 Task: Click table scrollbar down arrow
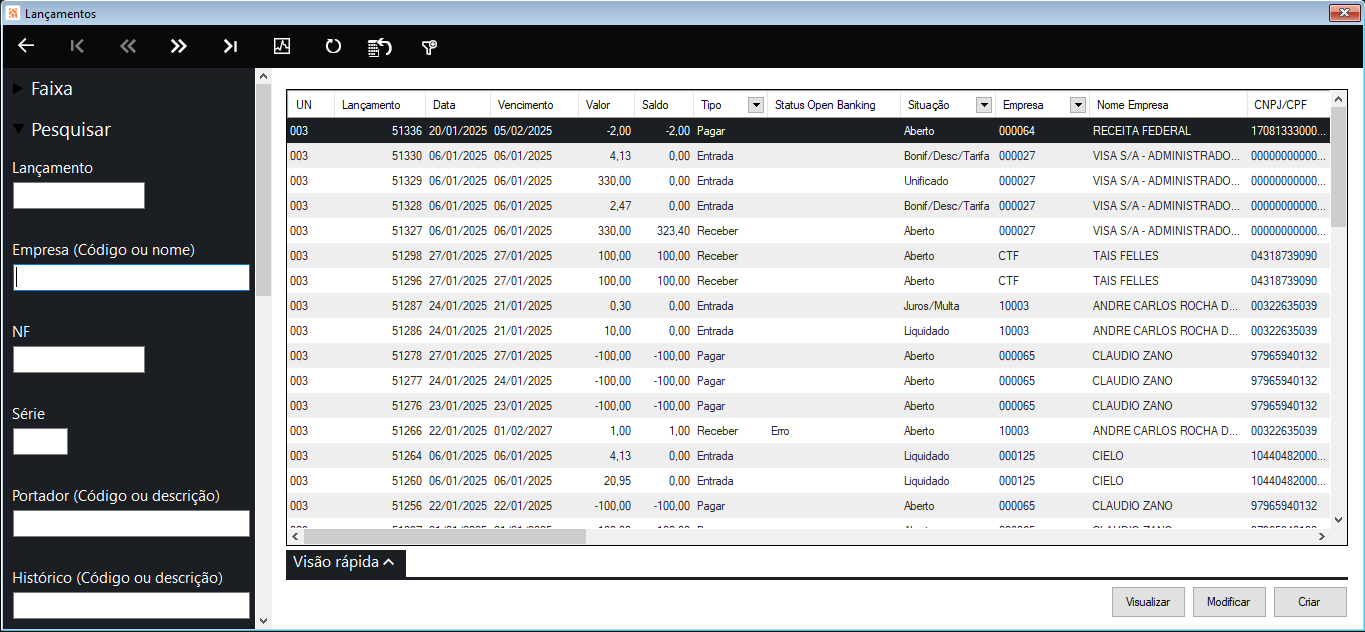1339,520
